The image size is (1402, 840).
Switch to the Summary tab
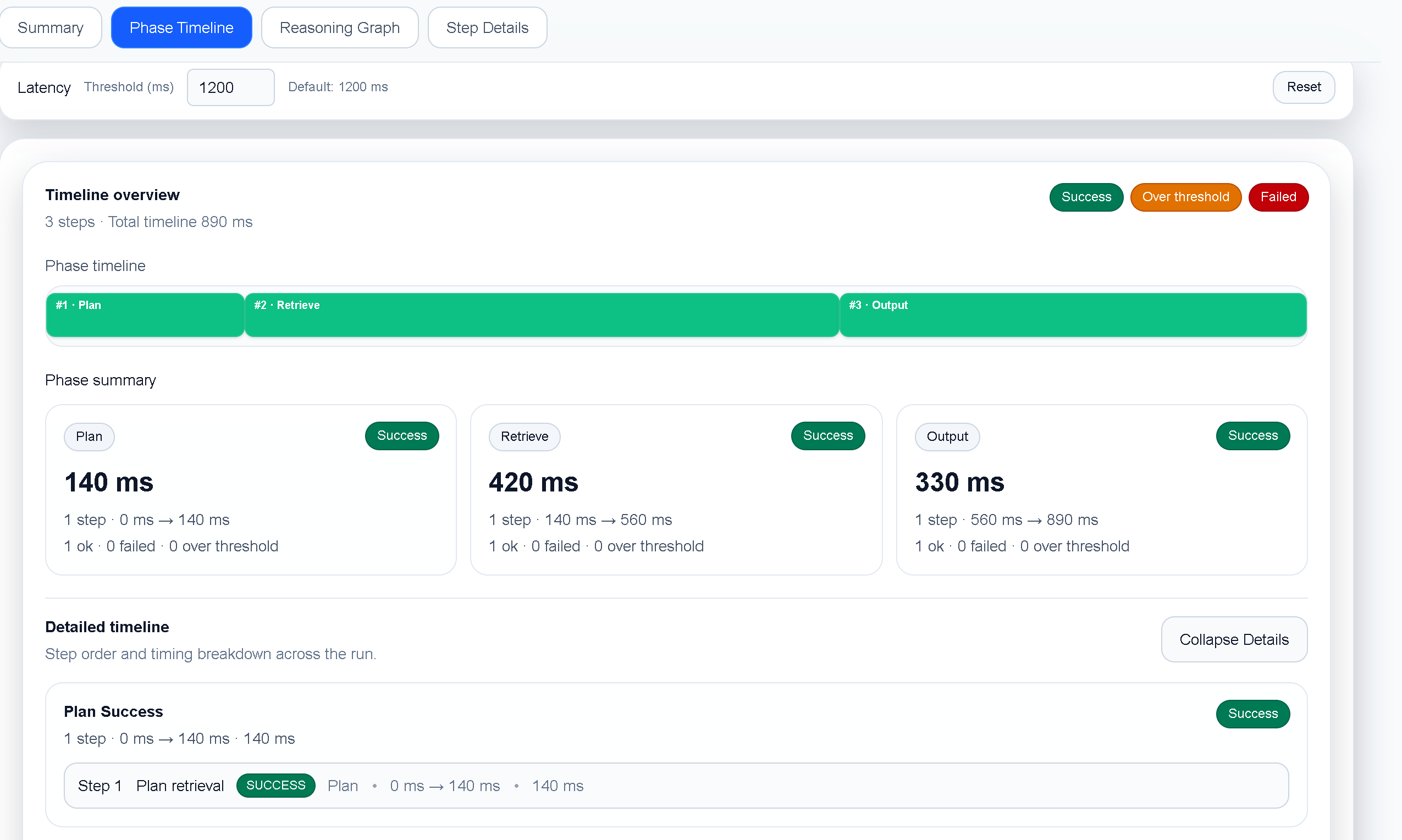[x=51, y=27]
